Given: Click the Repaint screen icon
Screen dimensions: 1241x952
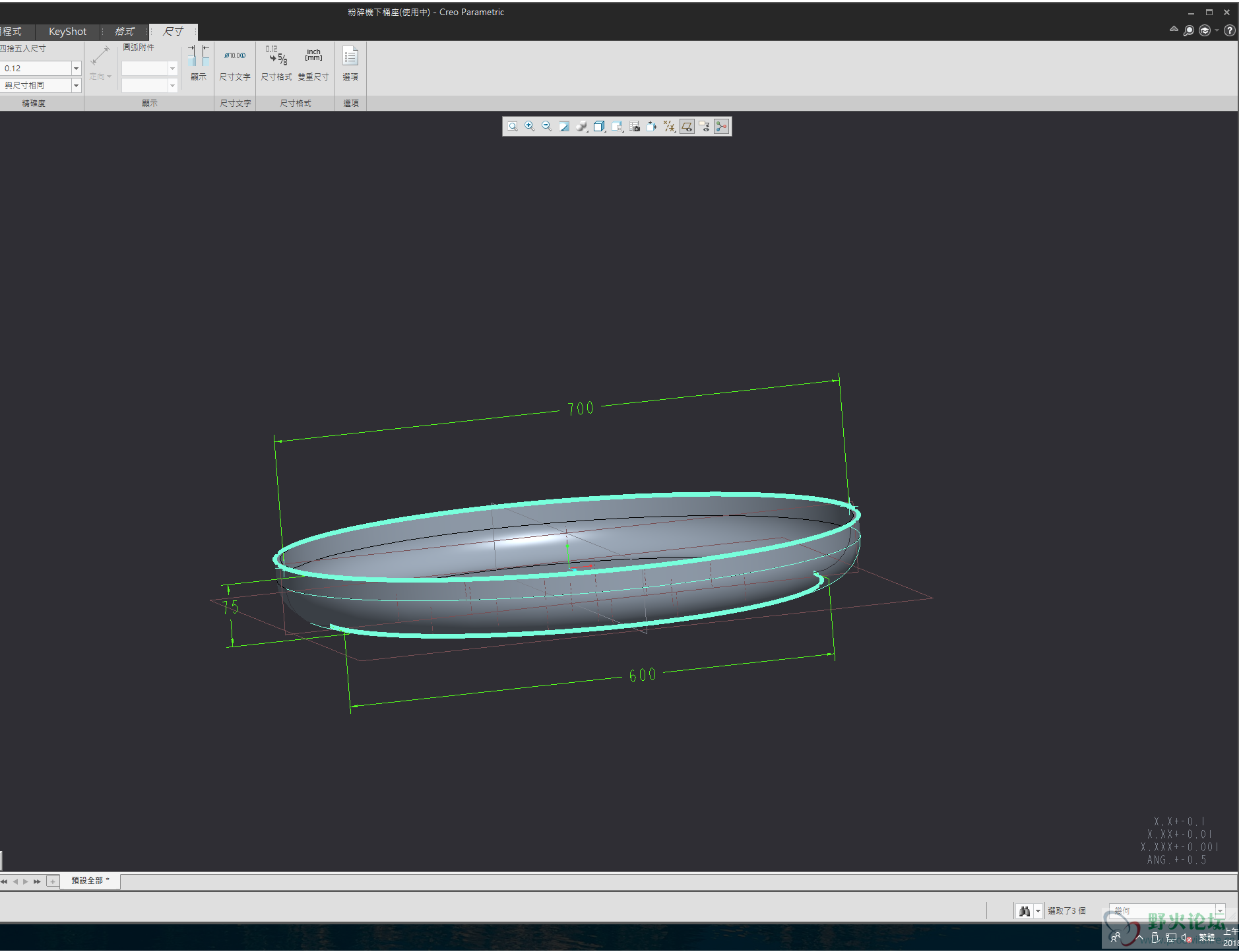Looking at the screenshot, I should click(x=564, y=126).
